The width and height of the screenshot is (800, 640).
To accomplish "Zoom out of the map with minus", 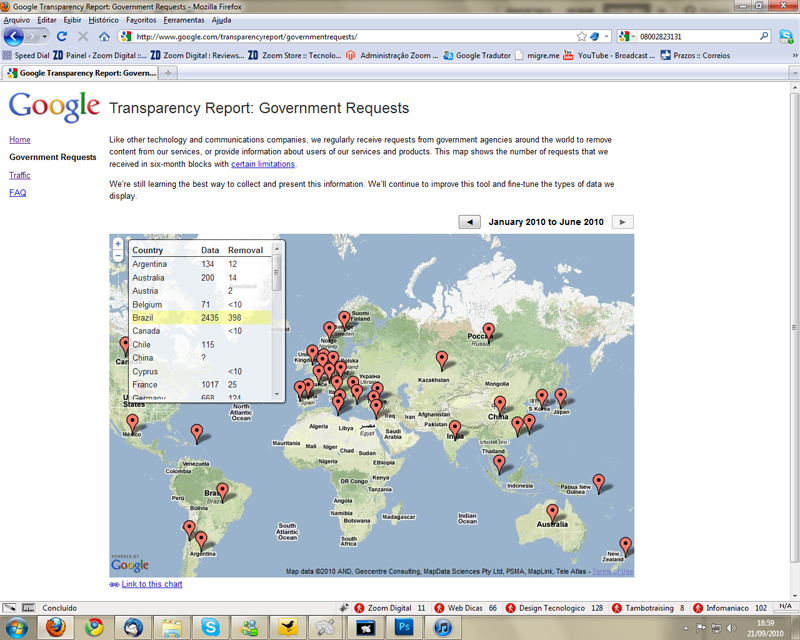I will coord(118,256).
